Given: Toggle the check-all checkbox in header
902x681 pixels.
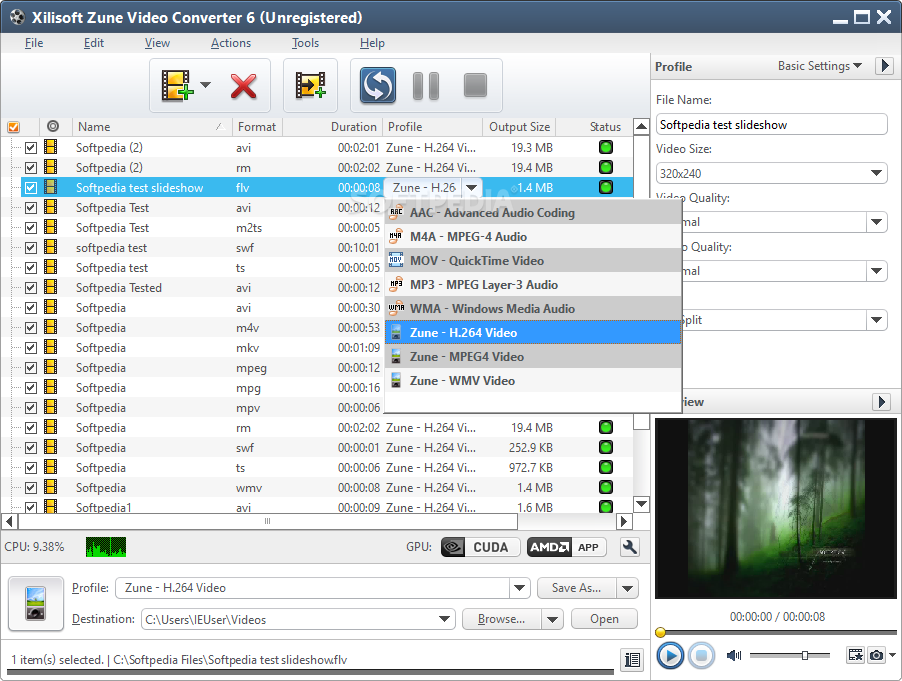Looking at the screenshot, I should tap(13, 127).
